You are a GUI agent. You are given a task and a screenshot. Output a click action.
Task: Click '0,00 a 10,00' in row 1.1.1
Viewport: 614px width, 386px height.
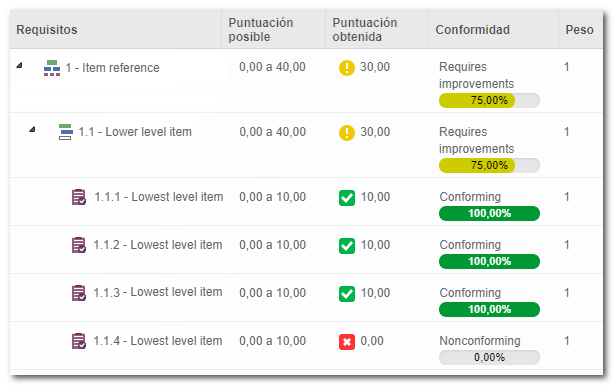pyautogui.click(x=272, y=197)
